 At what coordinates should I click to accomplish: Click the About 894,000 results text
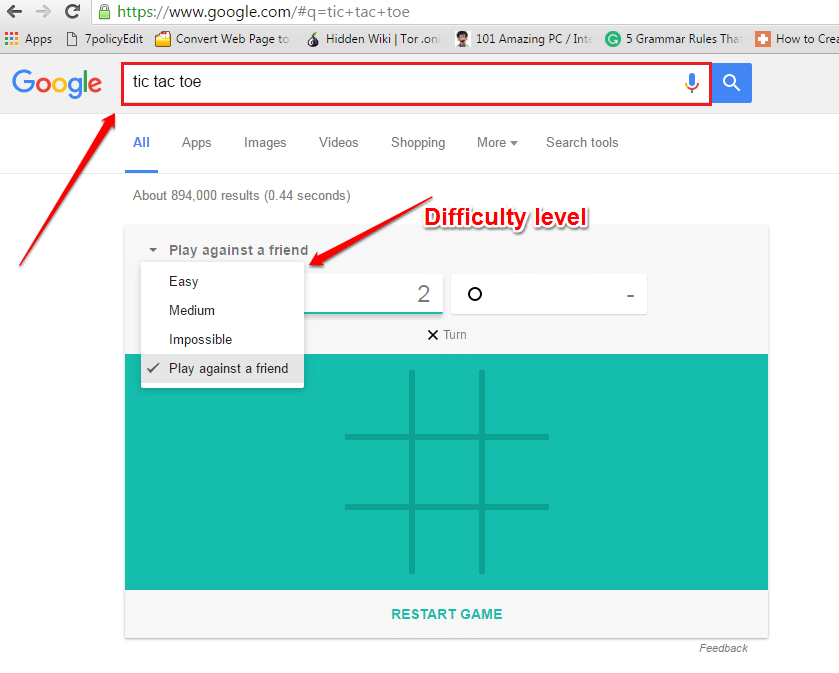coord(242,196)
